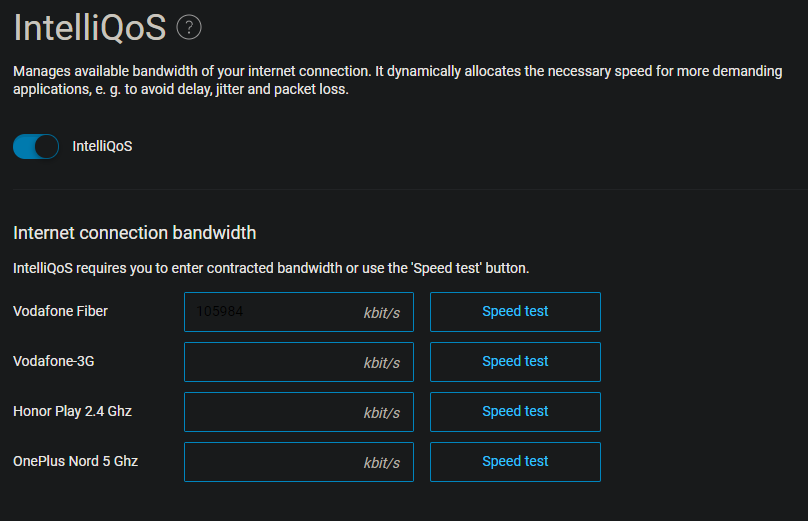
Task: Click the Vodafone-3G bandwidth input field
Action: pos(299,362)
